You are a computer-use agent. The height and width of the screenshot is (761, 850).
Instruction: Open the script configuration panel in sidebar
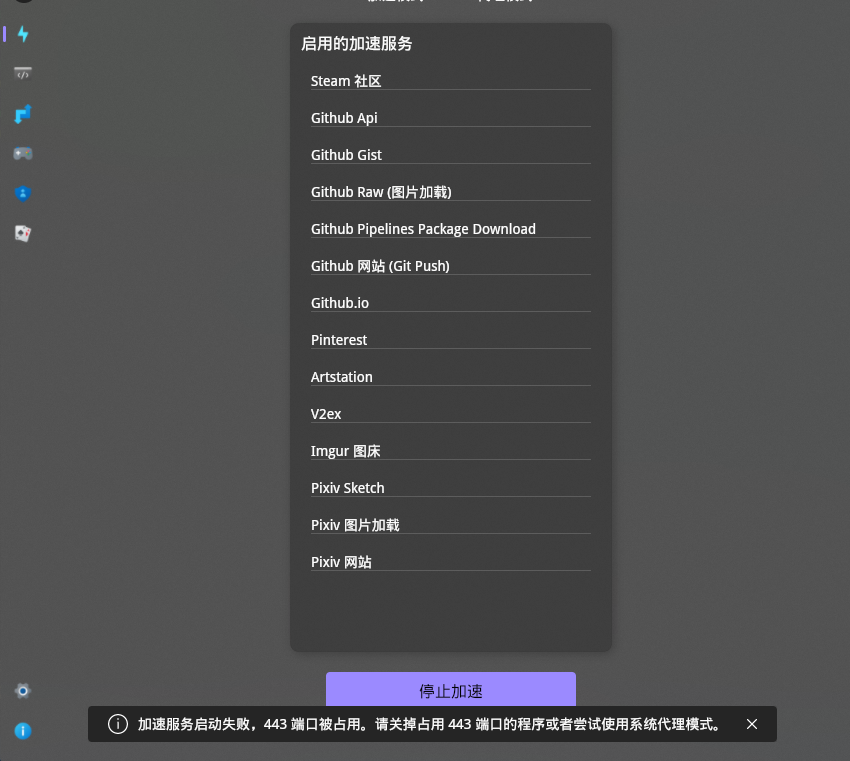click(22, 73)
